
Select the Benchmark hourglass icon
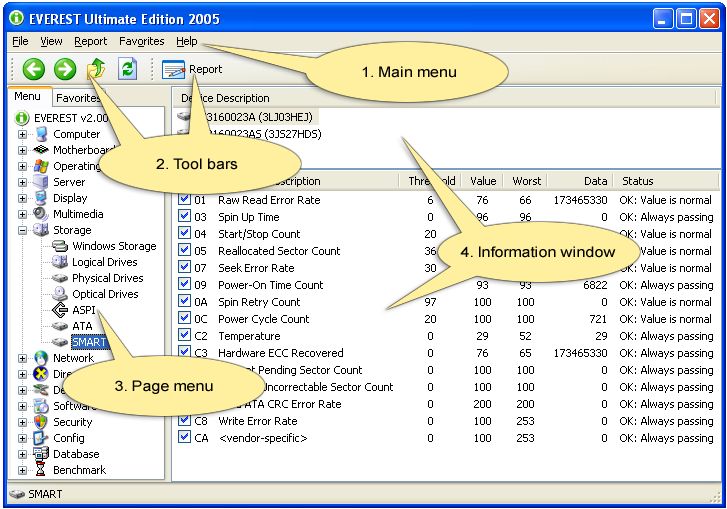[41, 470]
